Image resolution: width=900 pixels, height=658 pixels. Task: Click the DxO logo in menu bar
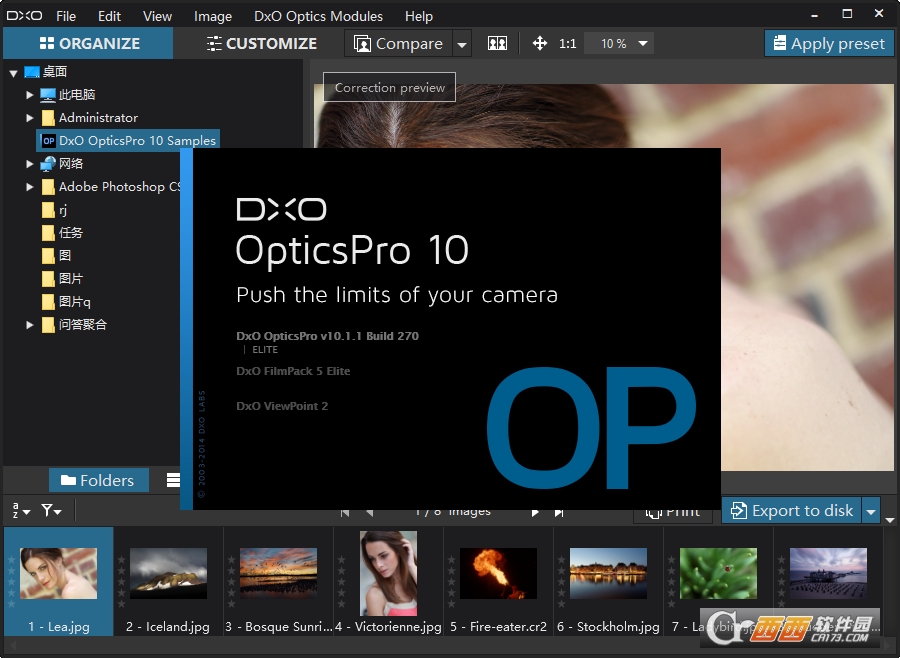pos(24,16)
